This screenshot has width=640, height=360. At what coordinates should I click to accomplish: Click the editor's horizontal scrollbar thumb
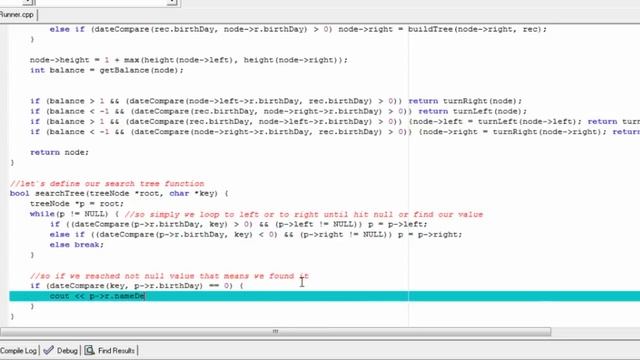[x=276, y=331]
